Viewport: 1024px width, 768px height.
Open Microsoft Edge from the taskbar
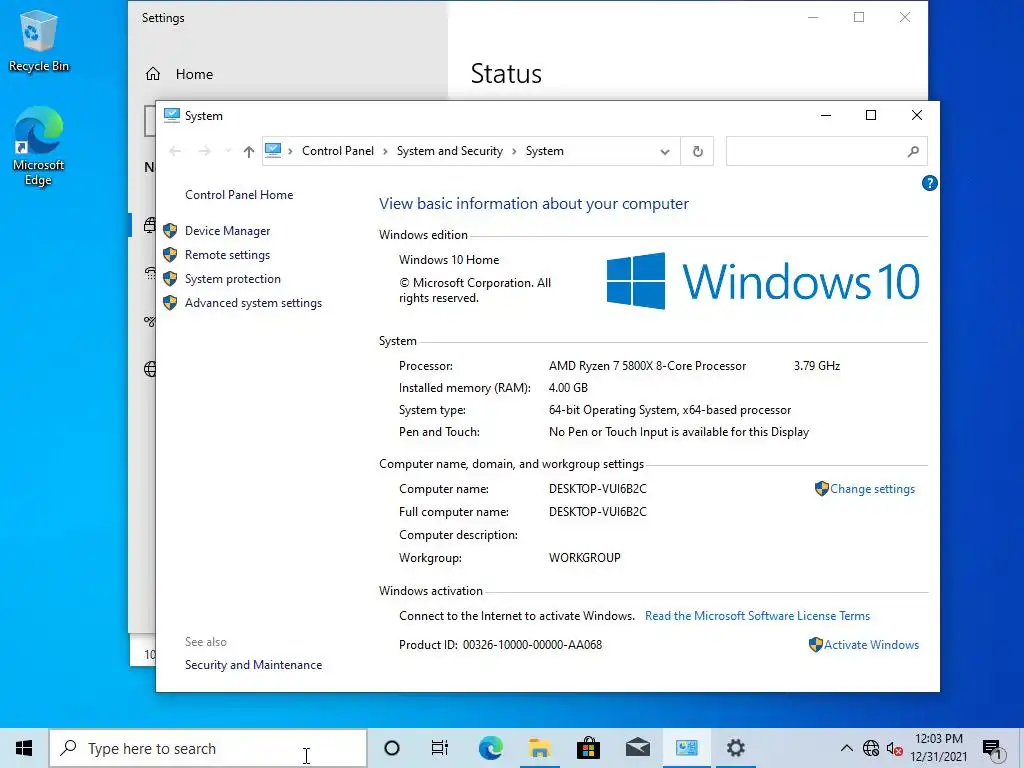tap(490, 748)
